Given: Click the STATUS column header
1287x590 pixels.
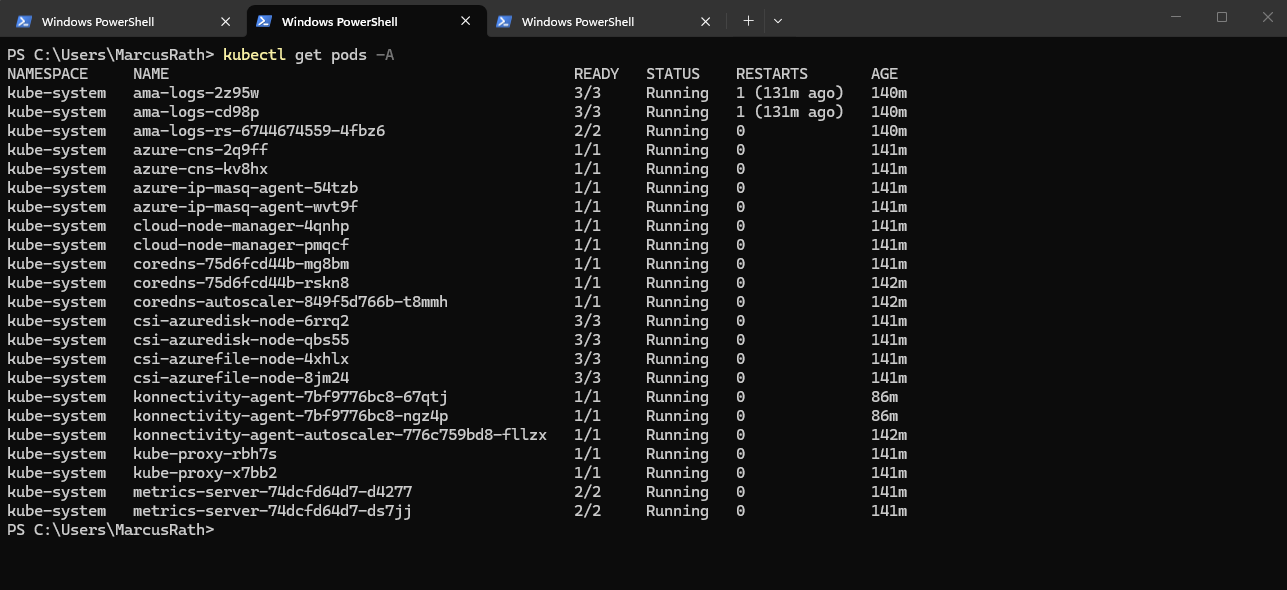Looking at the screenshot, I should point(673,74).
